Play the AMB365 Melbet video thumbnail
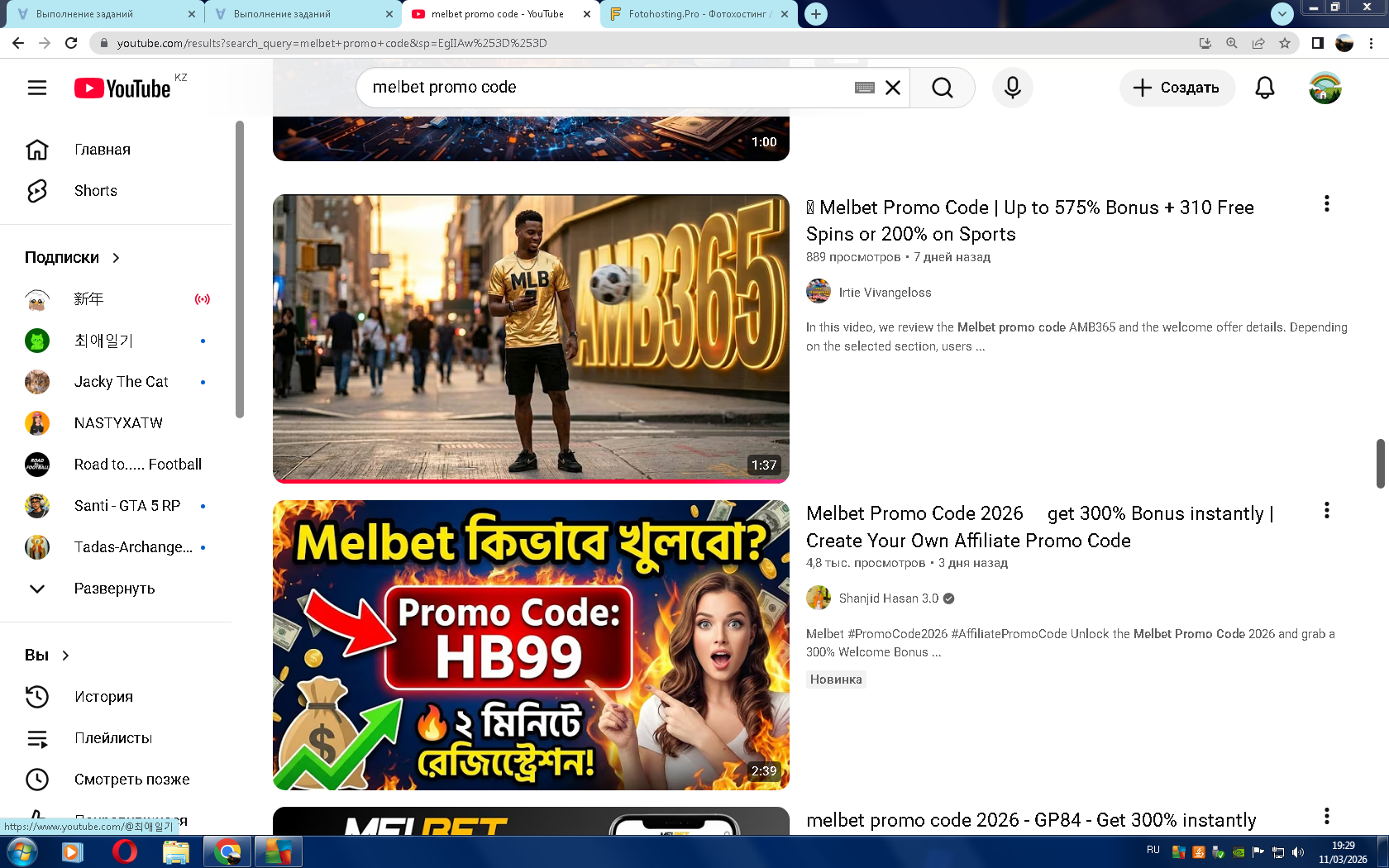Image resolution: width=1389 pixels, height=868 pixels. coord(531,339)
